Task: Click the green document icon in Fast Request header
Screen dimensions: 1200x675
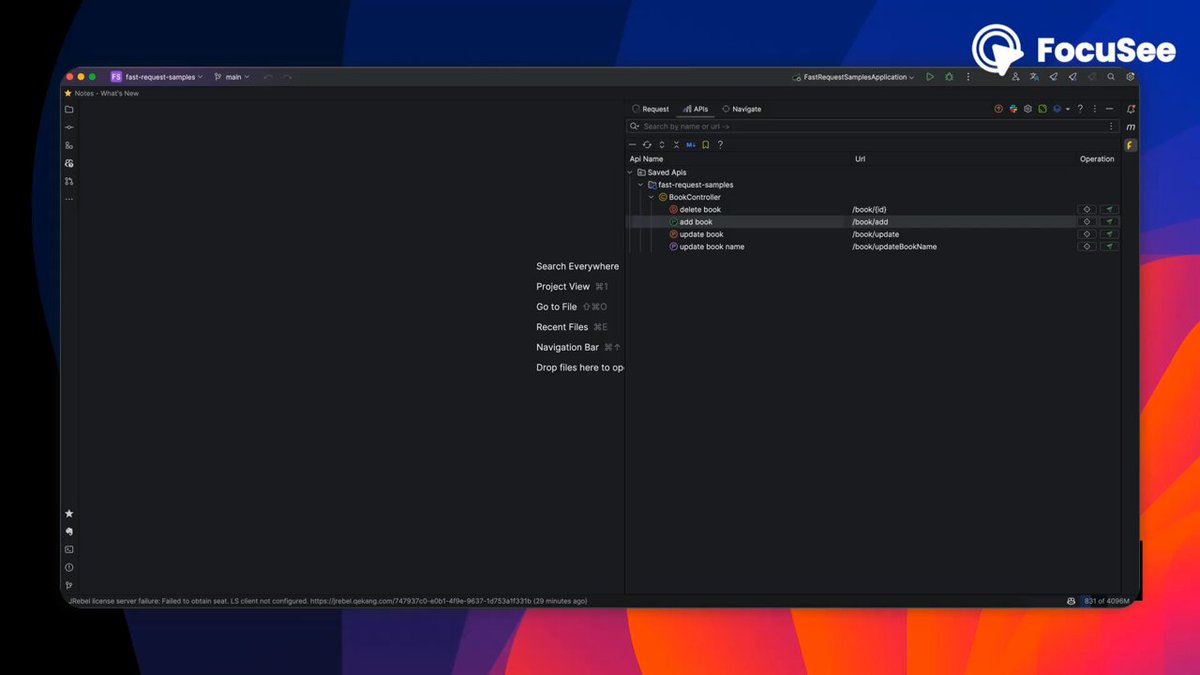Action: pyautogui.click(x=1042, y=109)
